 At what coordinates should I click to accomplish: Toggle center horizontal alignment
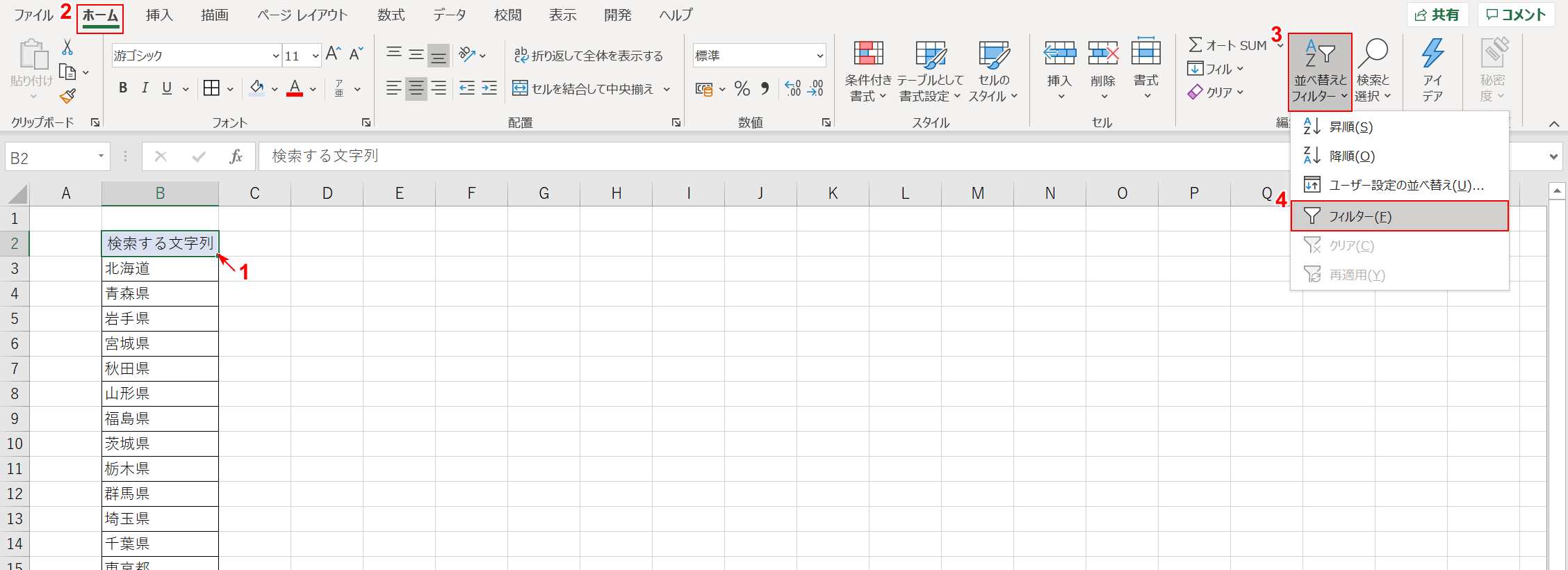coord(416,88)
